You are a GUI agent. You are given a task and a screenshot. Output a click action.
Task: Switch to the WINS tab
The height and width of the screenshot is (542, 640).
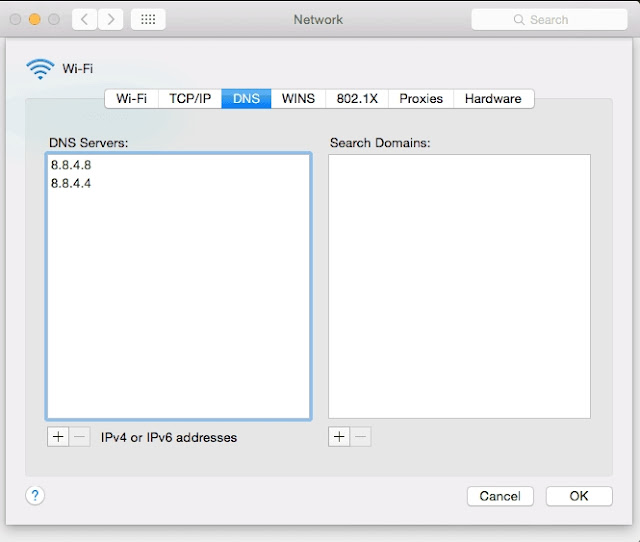point(298,98)
